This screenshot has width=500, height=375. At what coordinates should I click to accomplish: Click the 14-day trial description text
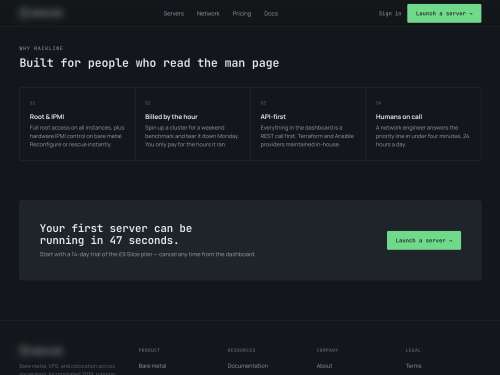147,254
